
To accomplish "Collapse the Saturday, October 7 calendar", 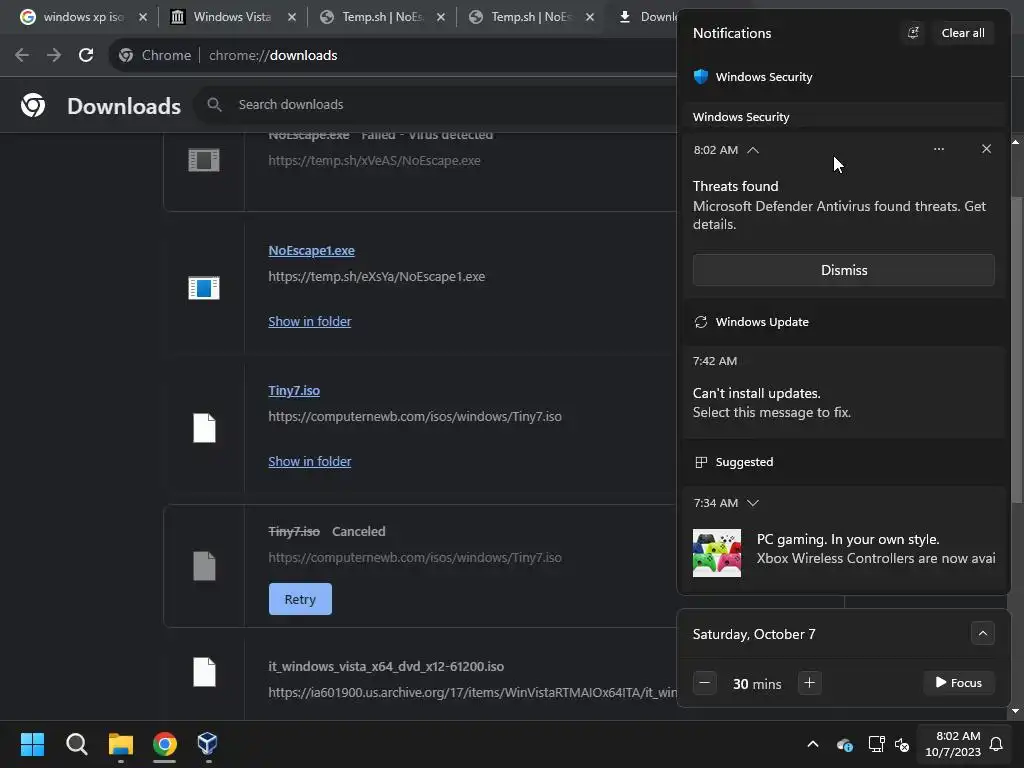I will 982,633.
